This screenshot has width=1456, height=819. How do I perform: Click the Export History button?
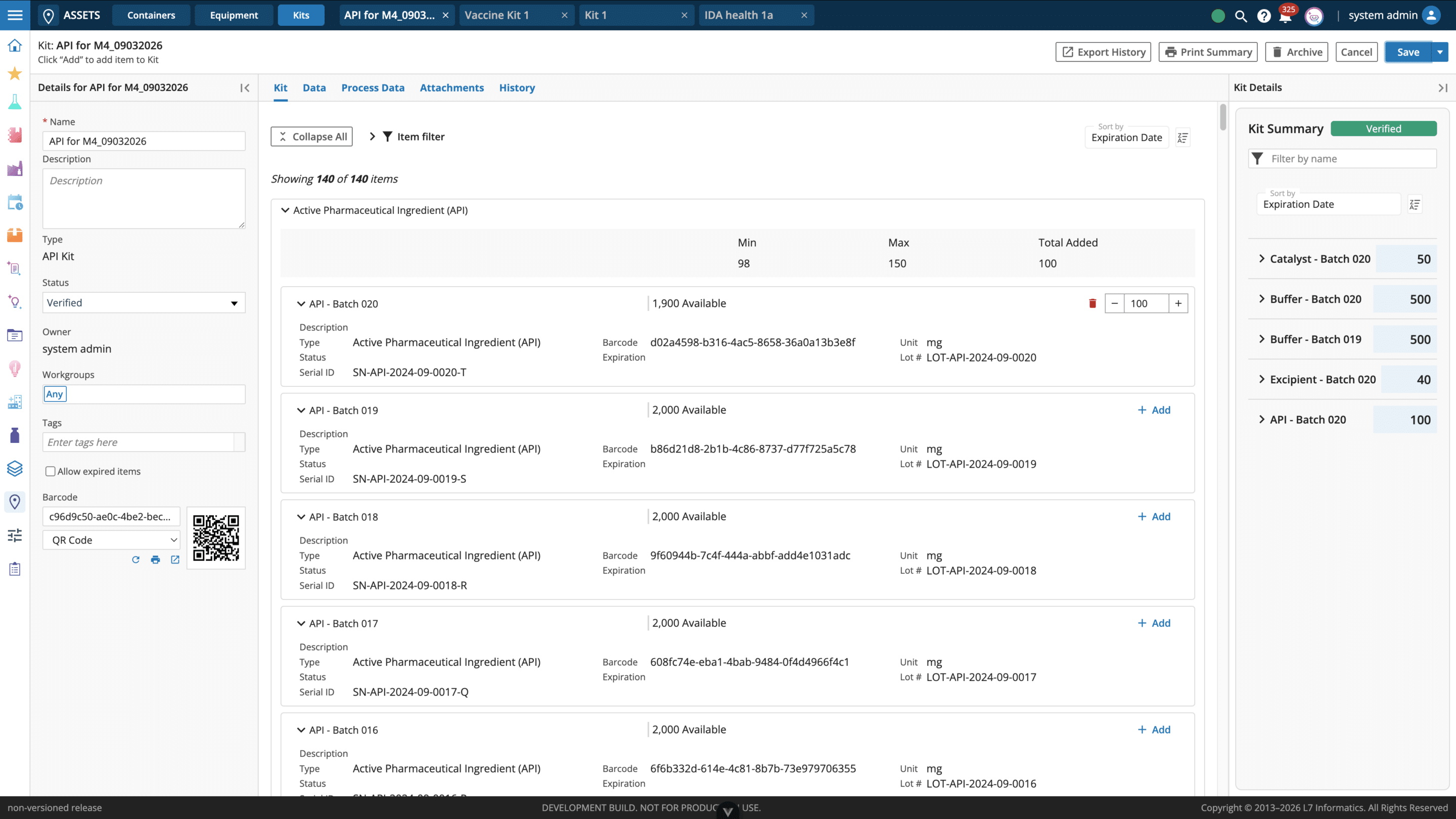(x=1103, y=52)
